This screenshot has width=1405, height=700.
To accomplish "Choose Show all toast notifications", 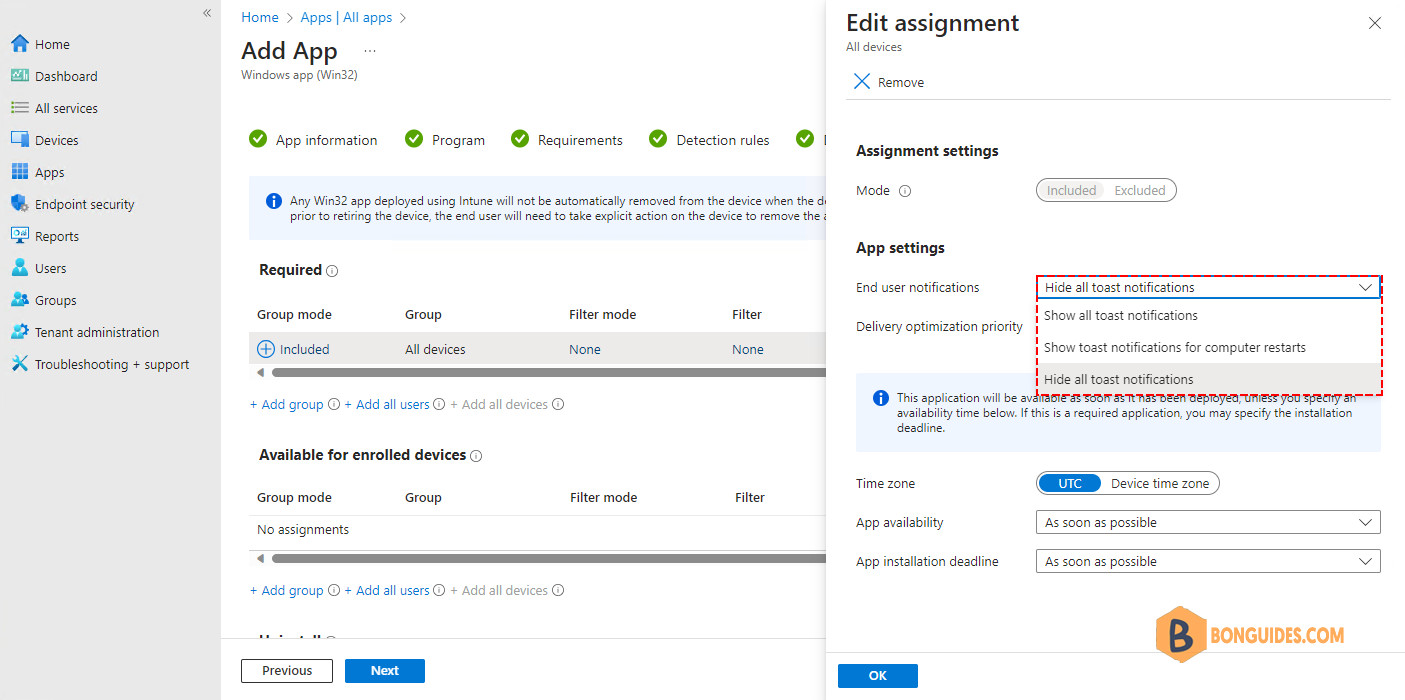I will (1208, 315).
